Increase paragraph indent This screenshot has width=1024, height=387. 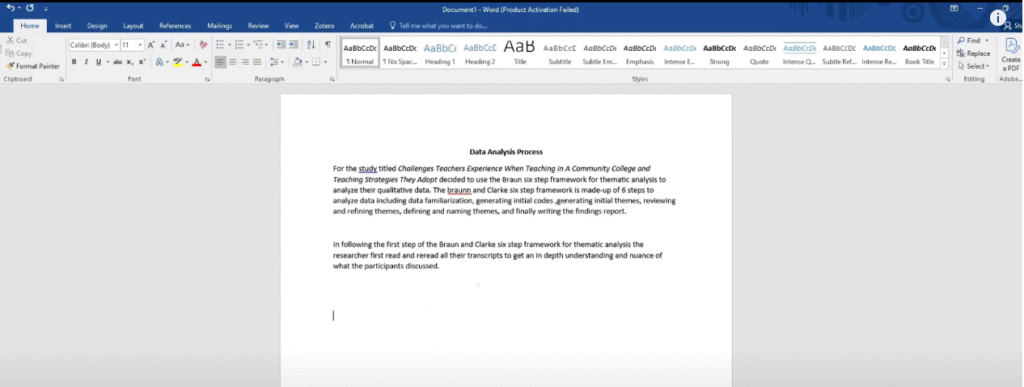[x=293, y=44]
